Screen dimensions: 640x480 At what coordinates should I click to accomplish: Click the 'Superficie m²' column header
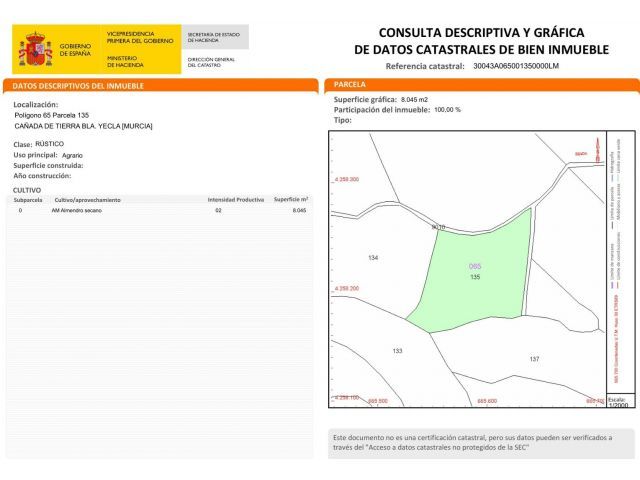click(291, 199)
